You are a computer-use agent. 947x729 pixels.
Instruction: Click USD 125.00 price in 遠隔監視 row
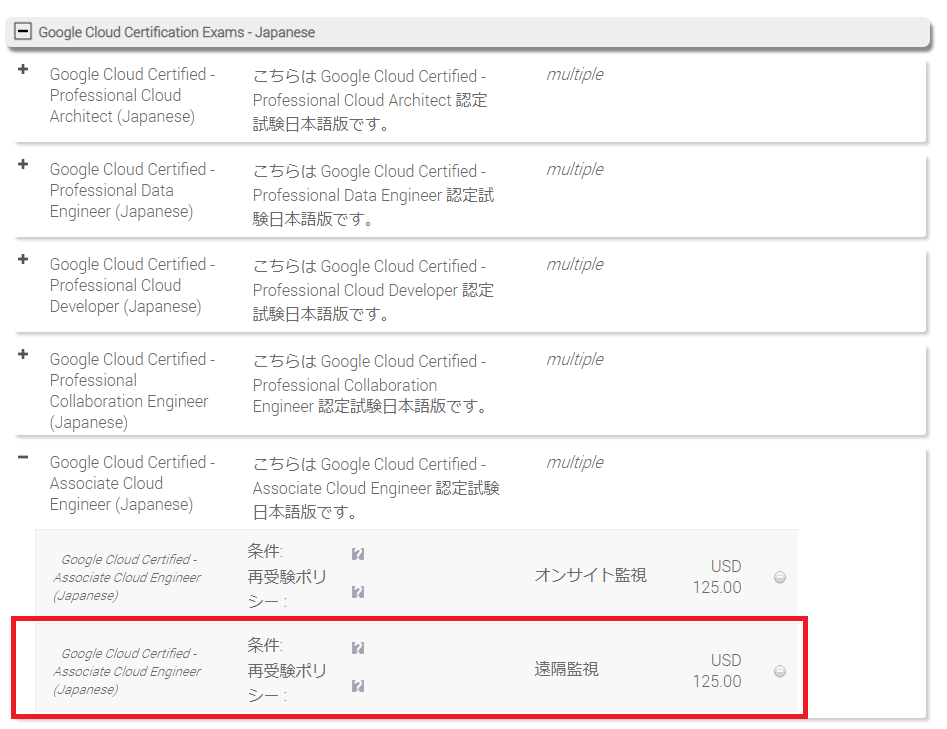717,671
